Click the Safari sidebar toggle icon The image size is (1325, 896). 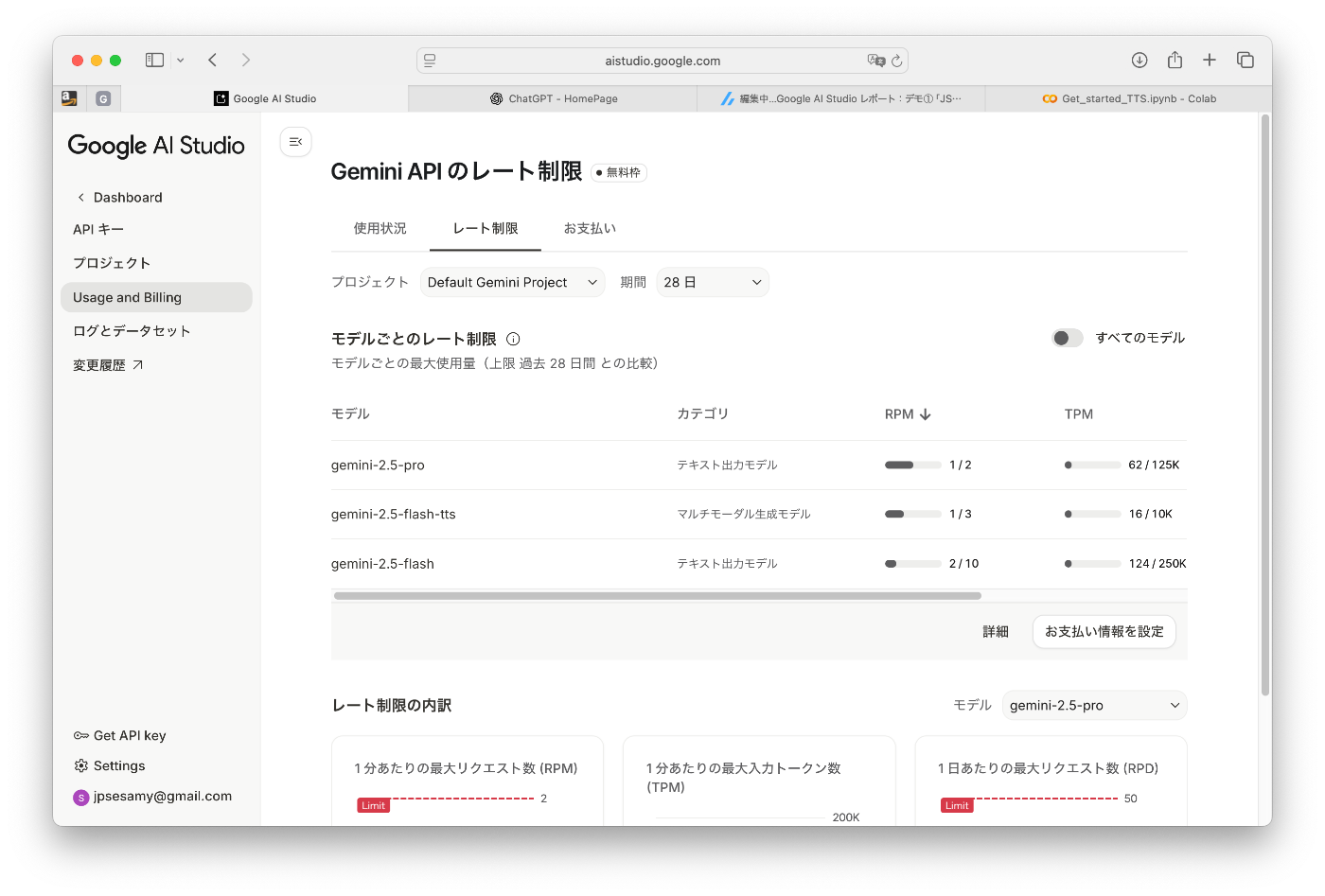(154, 60)
